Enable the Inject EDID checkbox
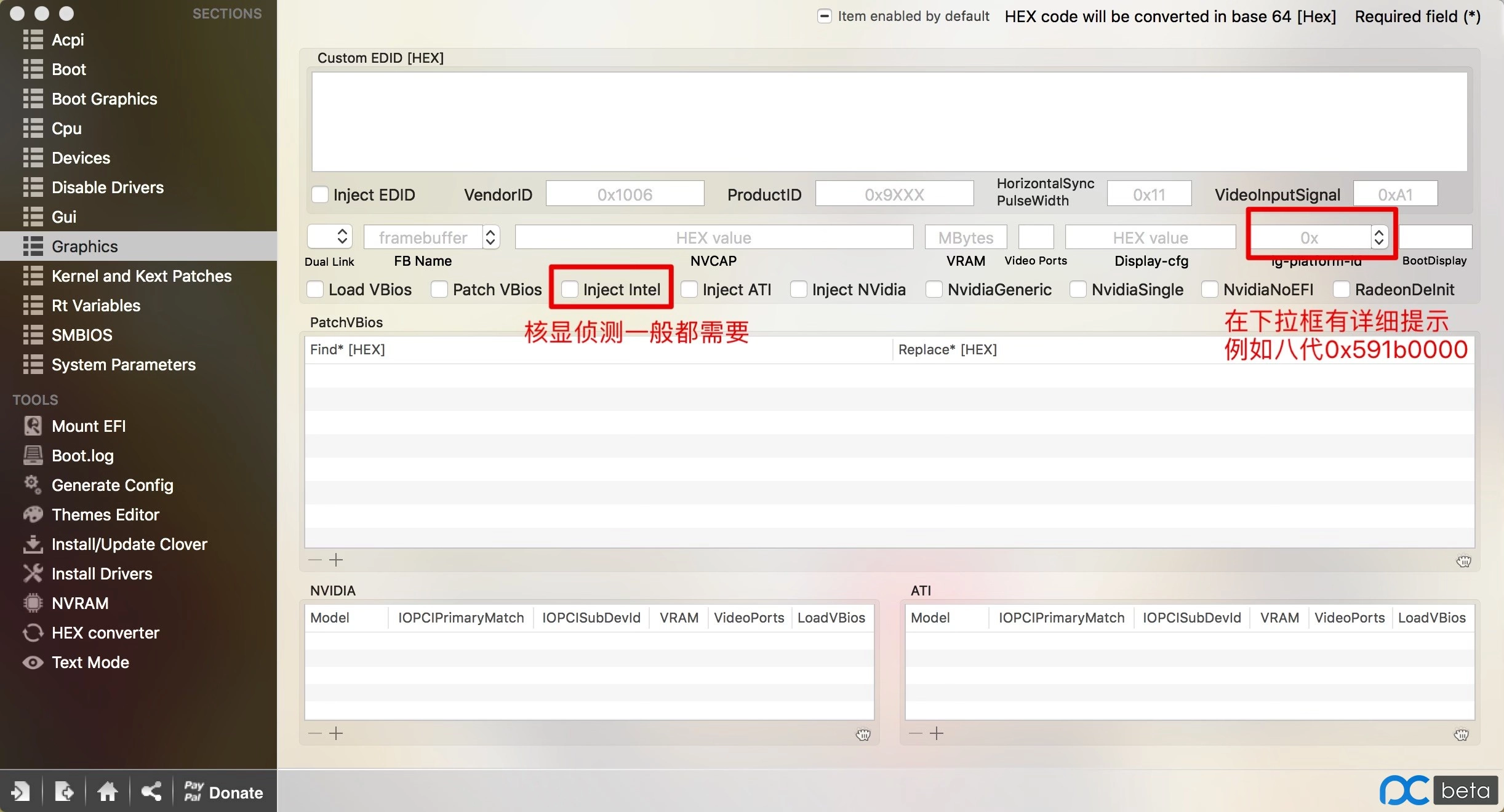 point(320,194)
